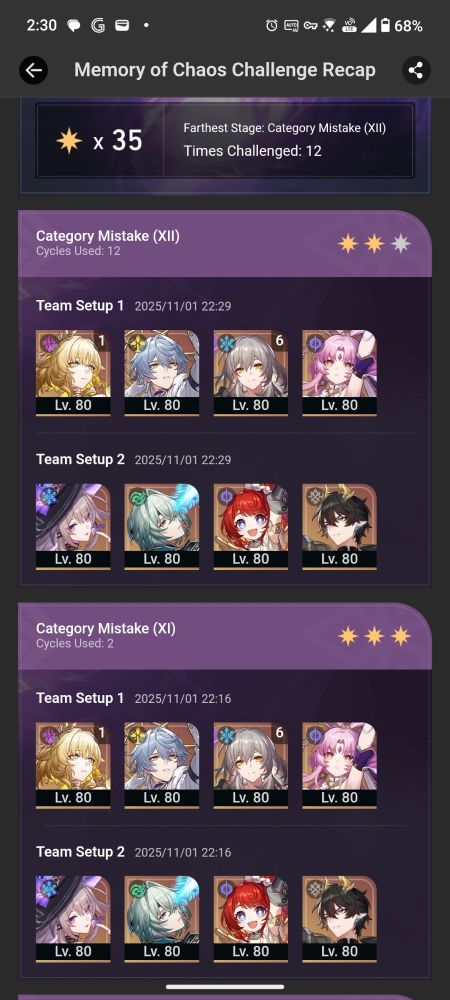
Task: Tap black-haired horned character in Stage XI Team 2
Action: point(339,919)
